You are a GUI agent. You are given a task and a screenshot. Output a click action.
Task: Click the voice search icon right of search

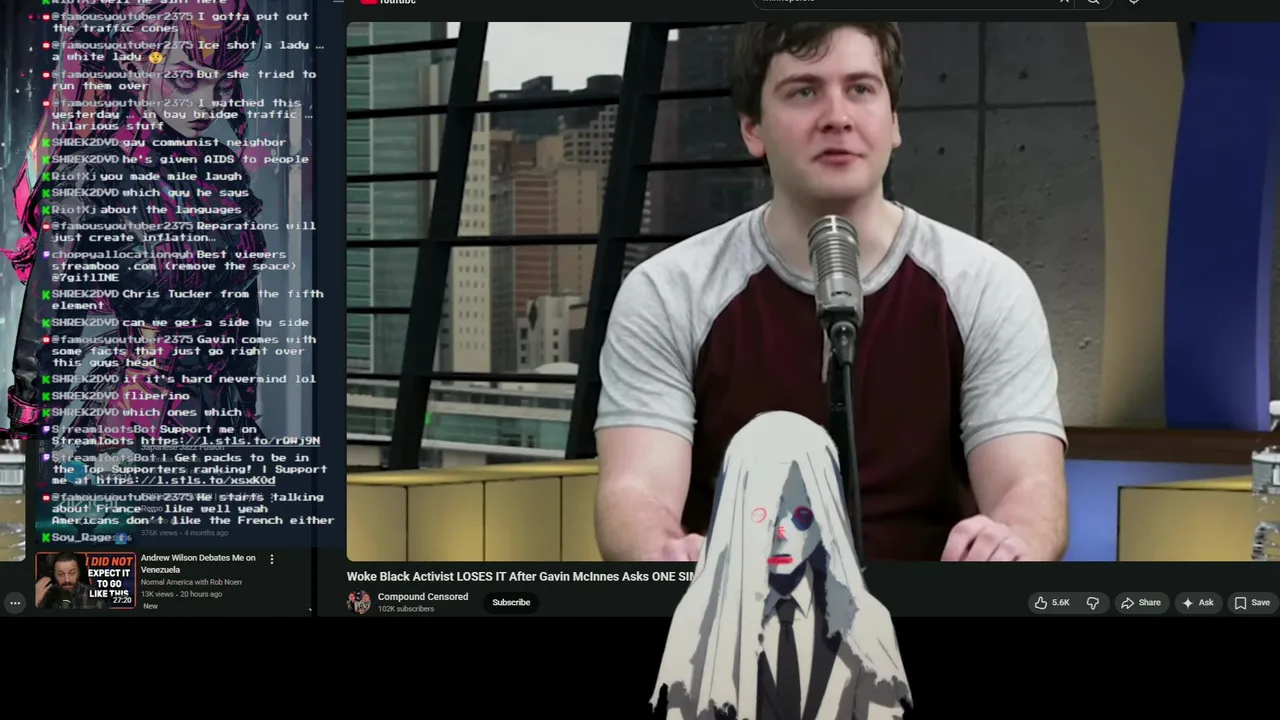[x=1133, y=2]
